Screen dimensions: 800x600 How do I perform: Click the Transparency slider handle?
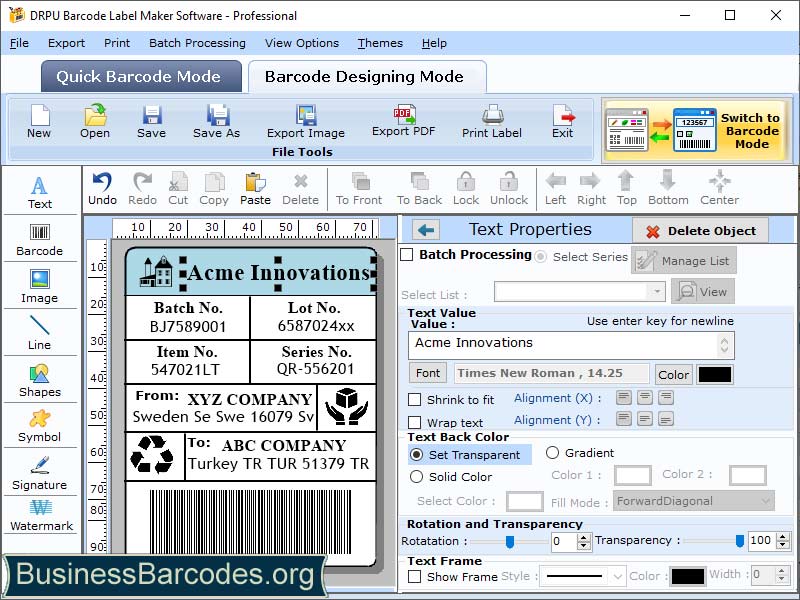(740, 541)
